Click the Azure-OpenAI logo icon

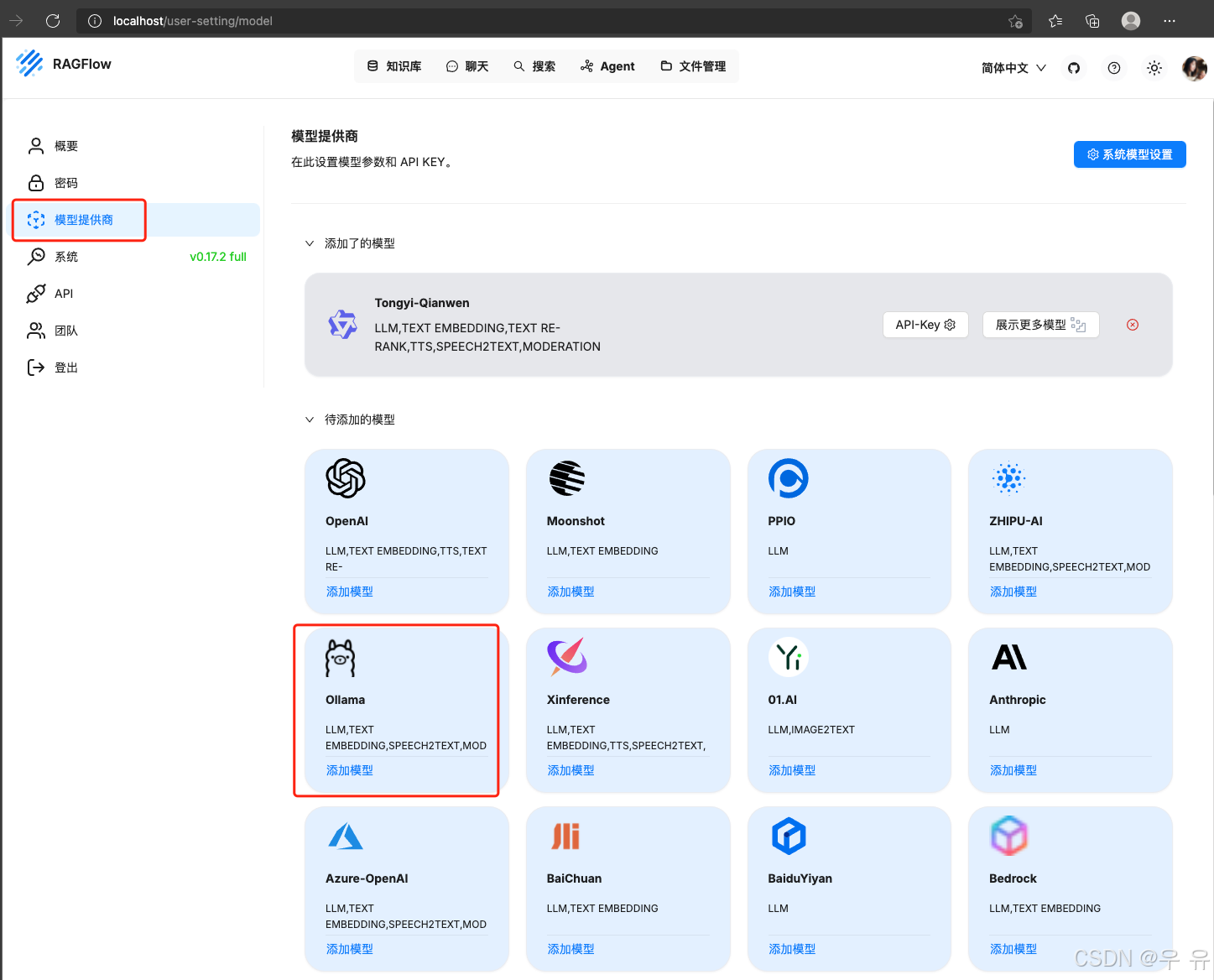pyautogui.click(x=346, y=837)
